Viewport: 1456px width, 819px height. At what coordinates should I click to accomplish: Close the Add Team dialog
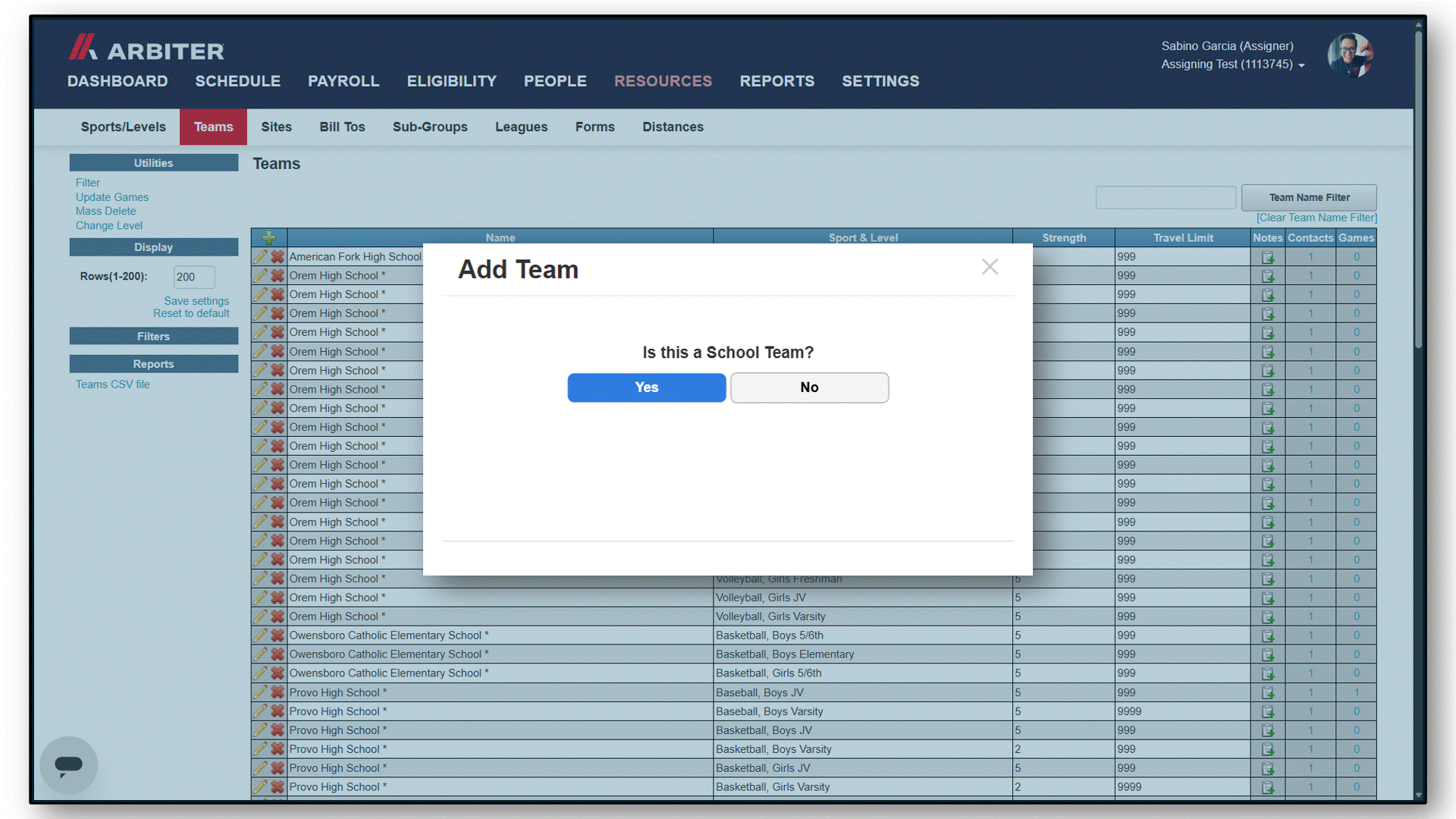pyautogui.click(x=990, y=267)
